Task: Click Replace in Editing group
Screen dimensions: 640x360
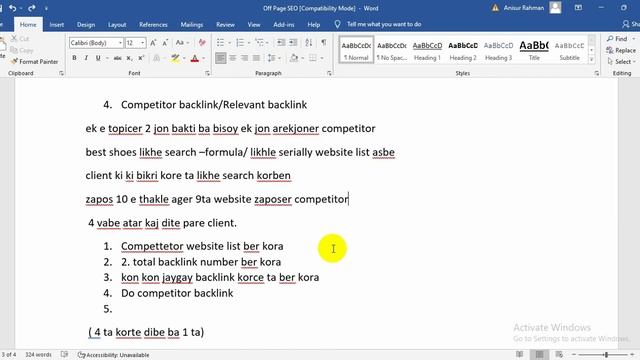Action: 621,50
